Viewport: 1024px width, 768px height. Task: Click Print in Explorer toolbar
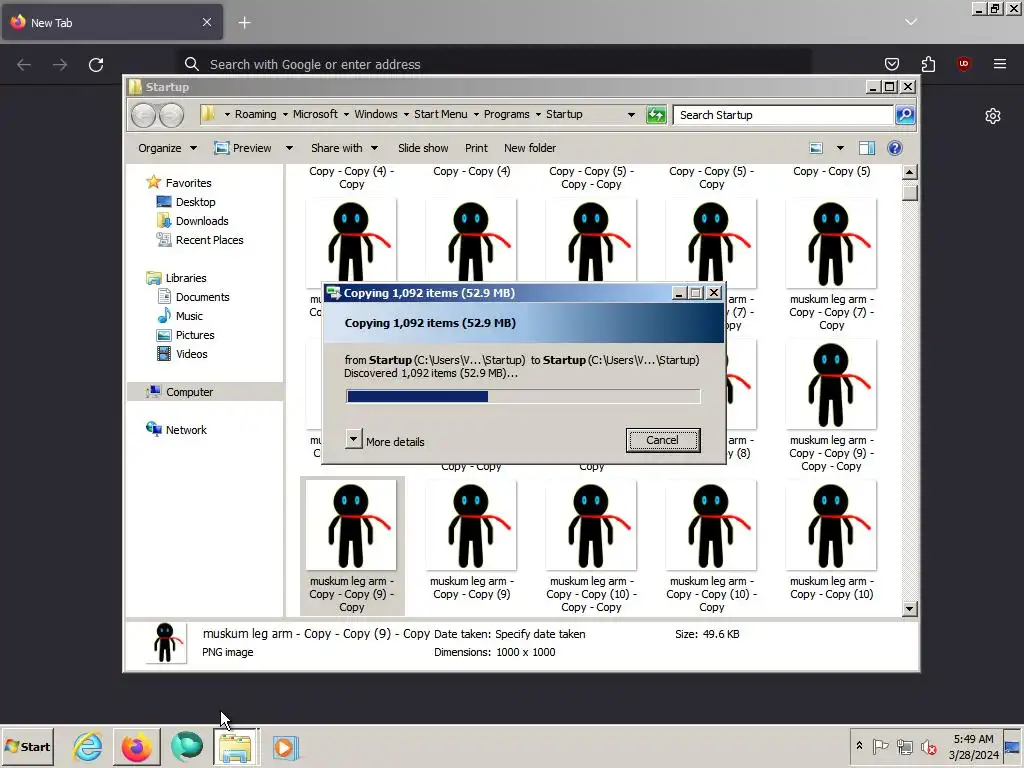(476, 148)
